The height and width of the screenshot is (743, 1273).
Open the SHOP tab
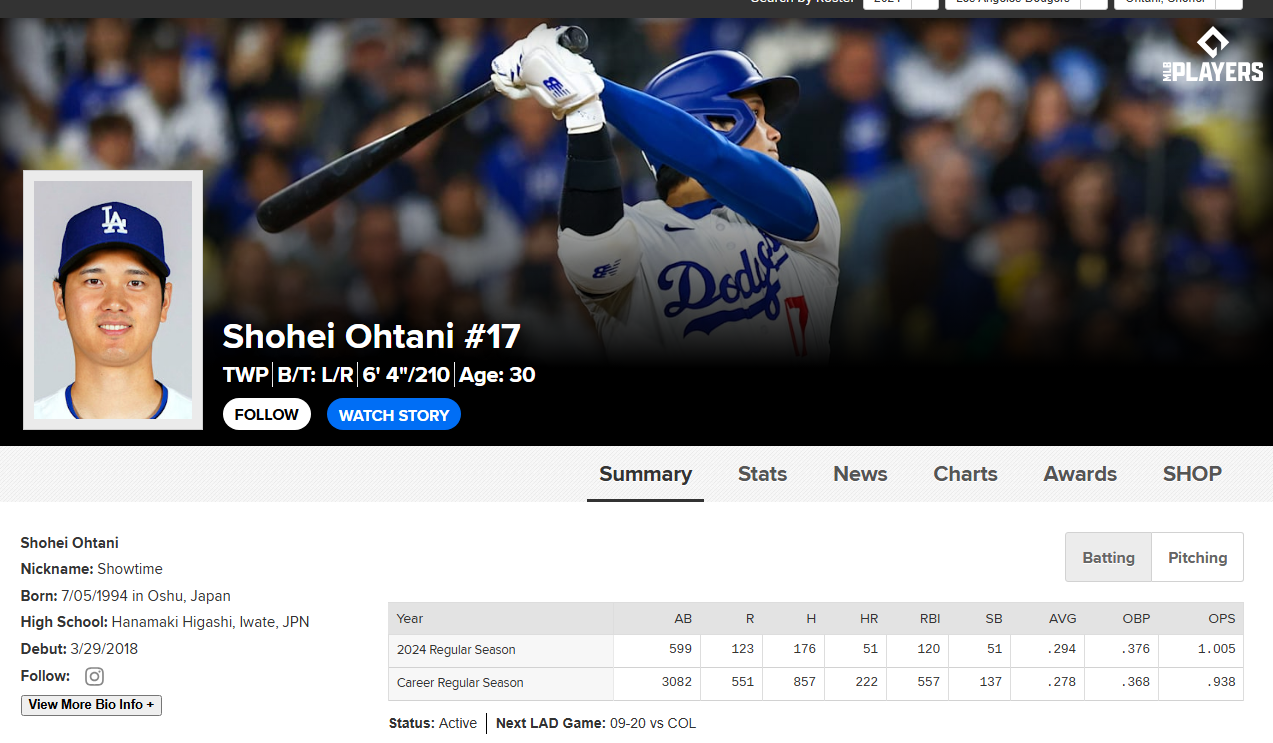pos(1192,474)
